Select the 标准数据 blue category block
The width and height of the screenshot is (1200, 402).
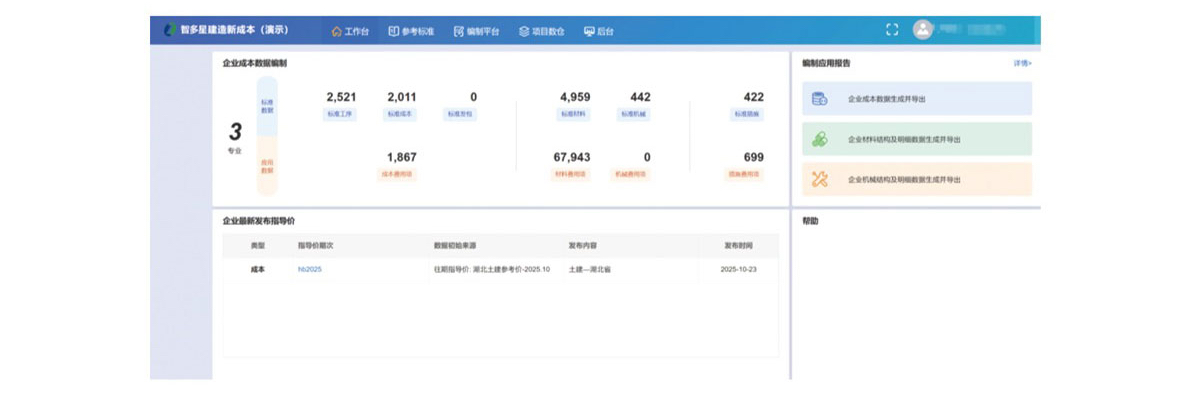(x=267, y=107)
